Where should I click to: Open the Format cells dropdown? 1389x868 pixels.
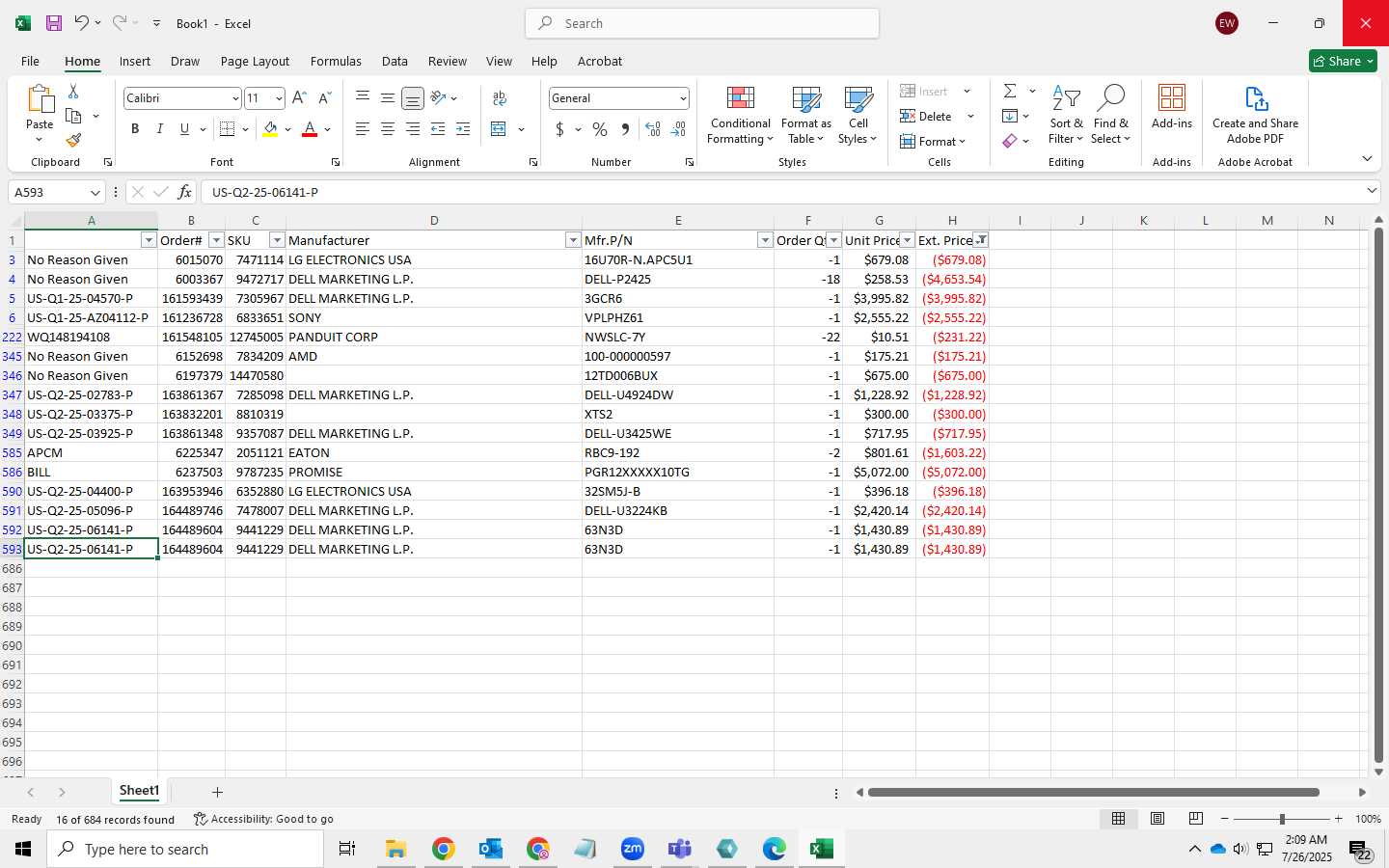[933, 142]
